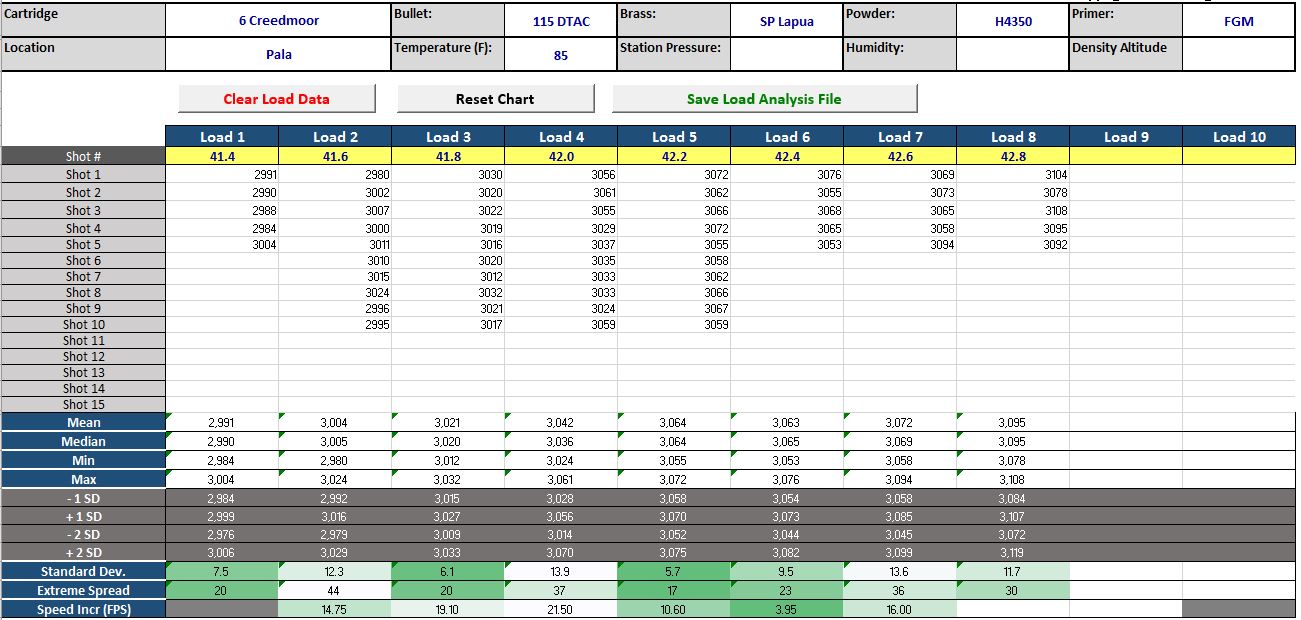
Task: Select the Cartridge field showing 6 Creedmoor
Action: pyautogui.click(x=278, y=20)
